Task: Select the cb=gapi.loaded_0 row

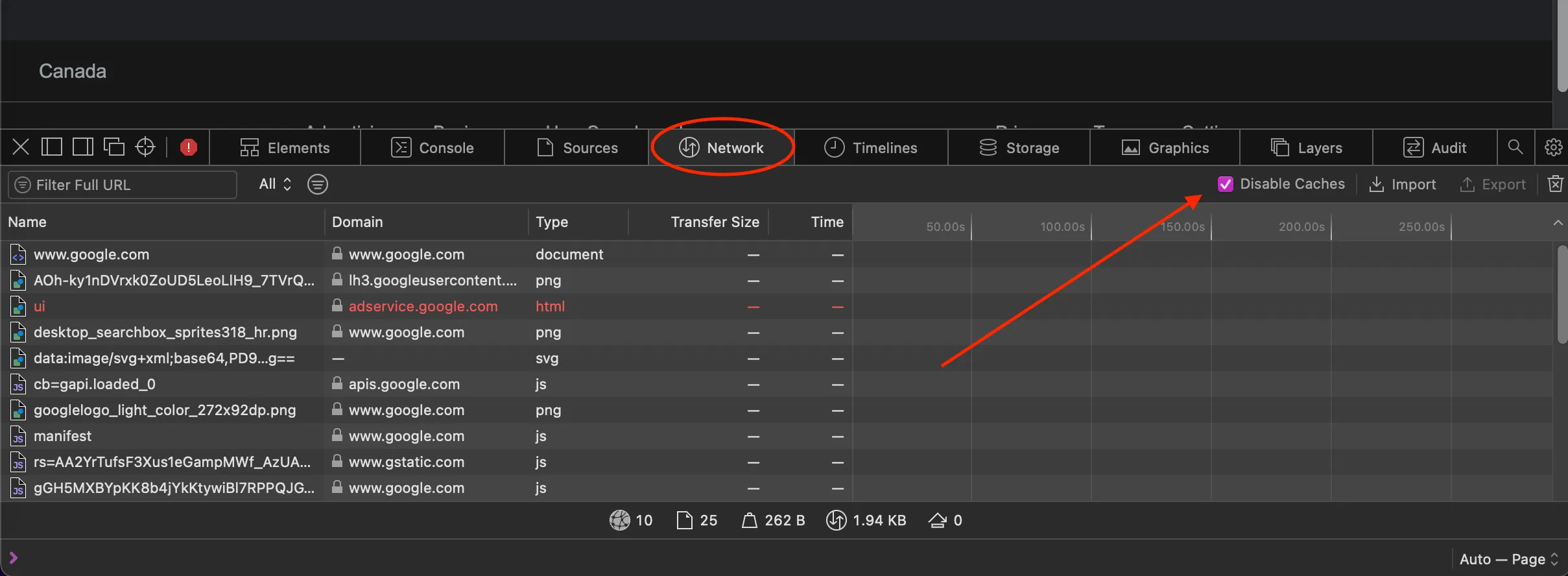Action: pyautogui.click(x=777, y=384)
